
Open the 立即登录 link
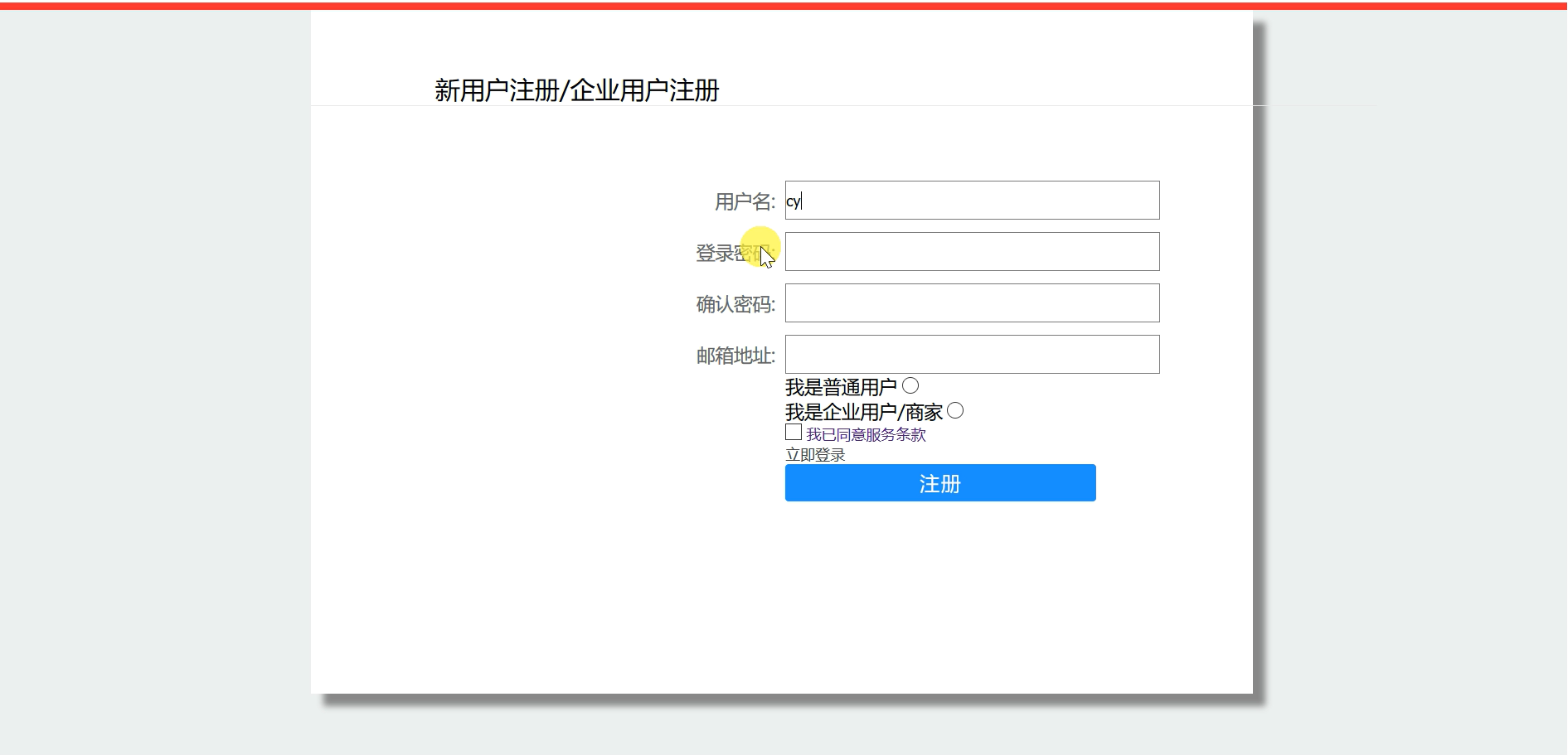(x=815, y=455)
